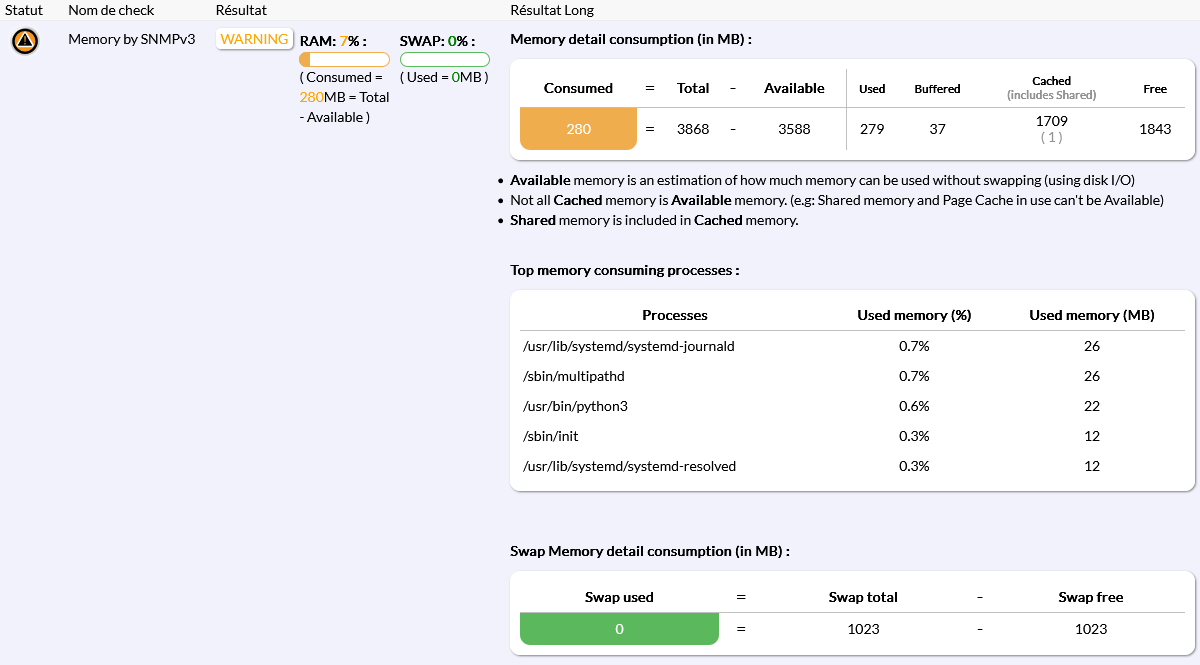Click the Statut column header
The width and height of the screenshot is (1200, 665).
point(24,10)
